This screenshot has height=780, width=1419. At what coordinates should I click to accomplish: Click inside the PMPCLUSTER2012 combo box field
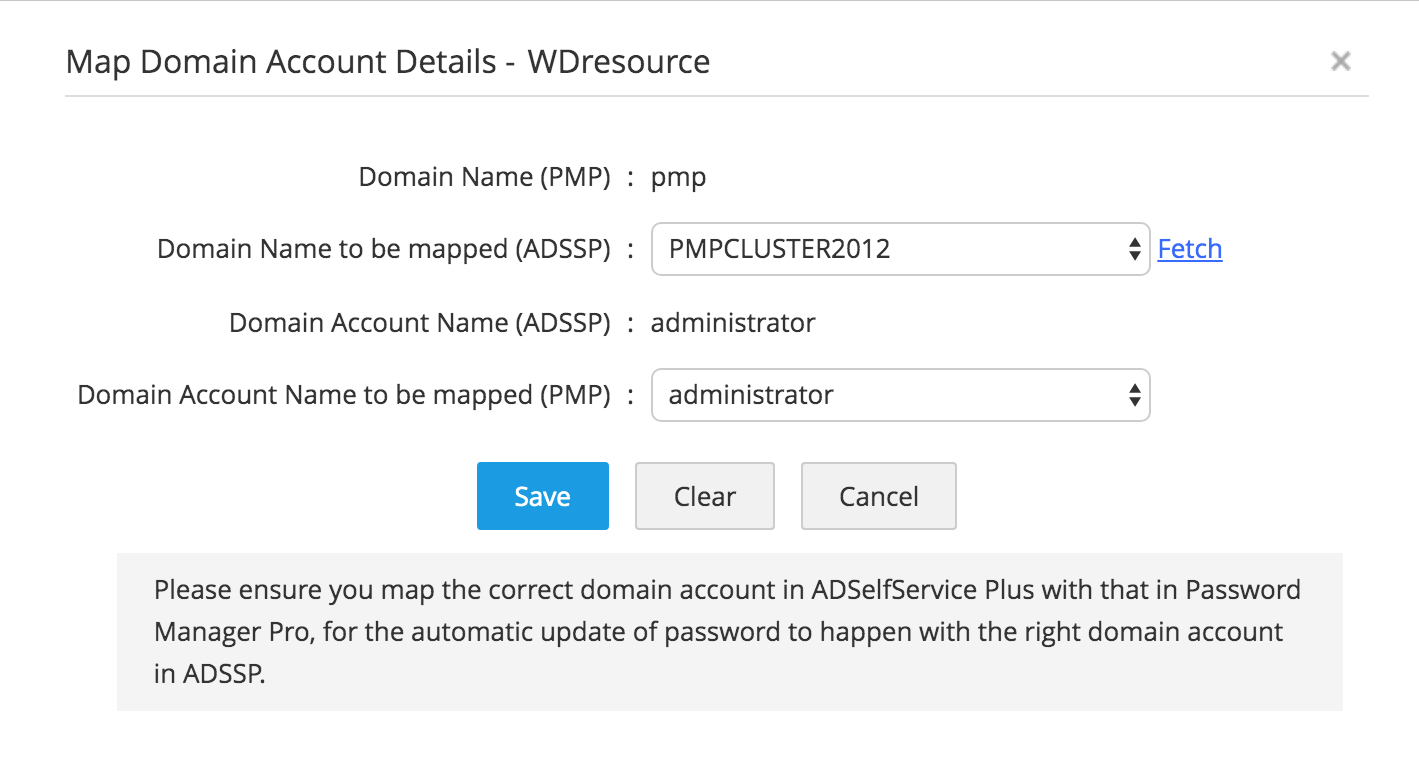point(850,249)
